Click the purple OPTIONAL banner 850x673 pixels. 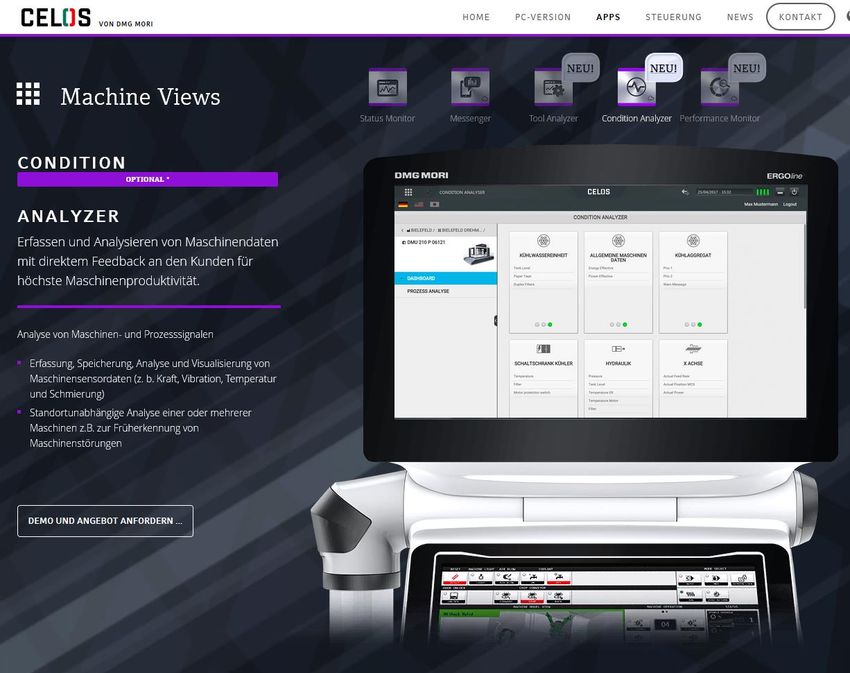147,180
